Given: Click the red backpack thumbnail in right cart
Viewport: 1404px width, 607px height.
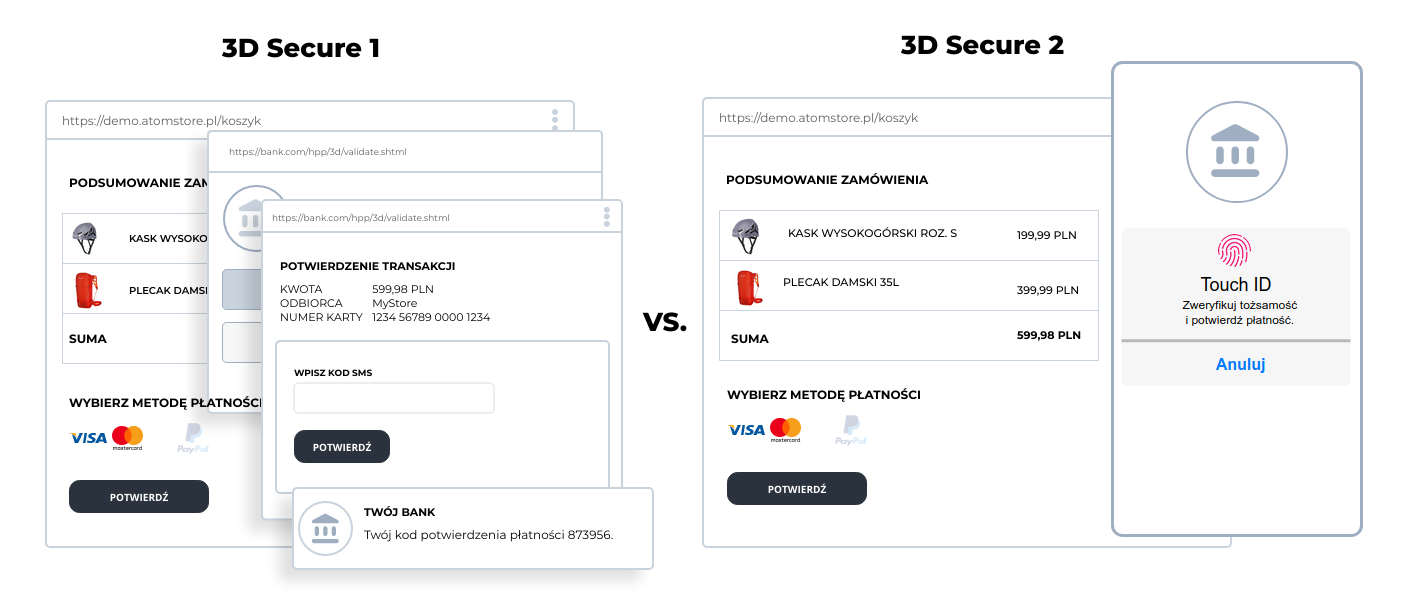Looking at the screenshot, I should (x=746, y=288).
